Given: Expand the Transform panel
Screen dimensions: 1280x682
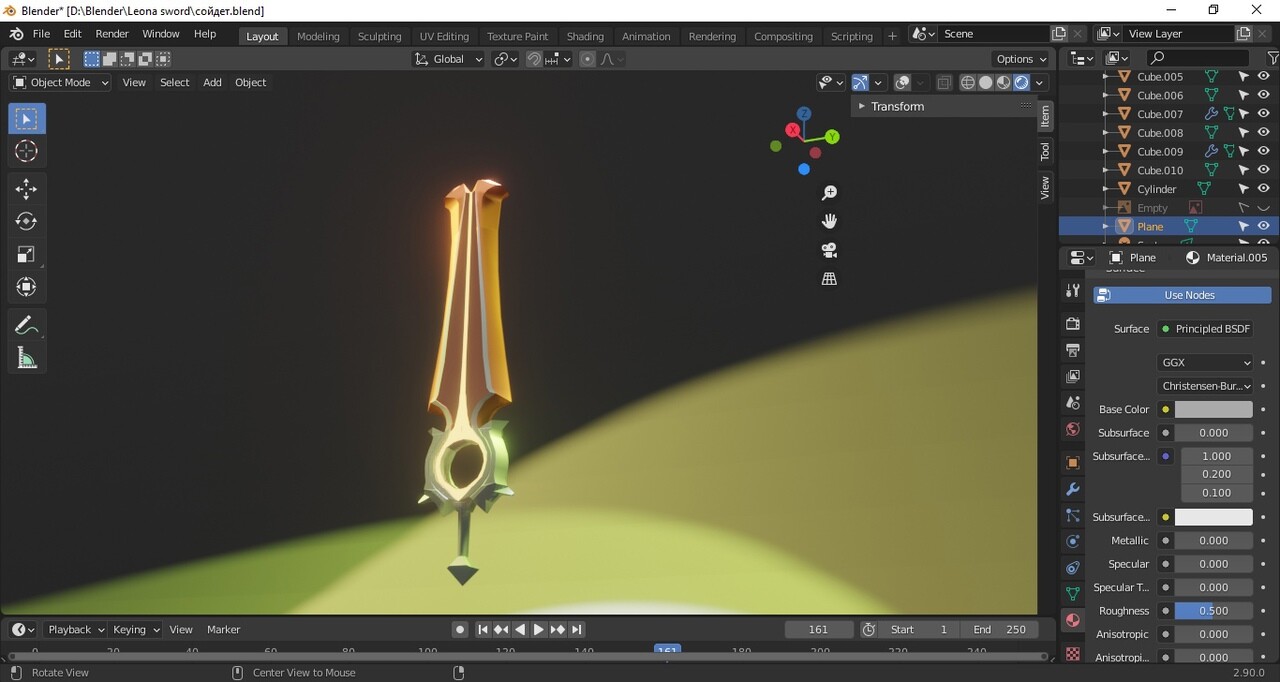Looking at the screenshot, I should click(x=897, y=106).
